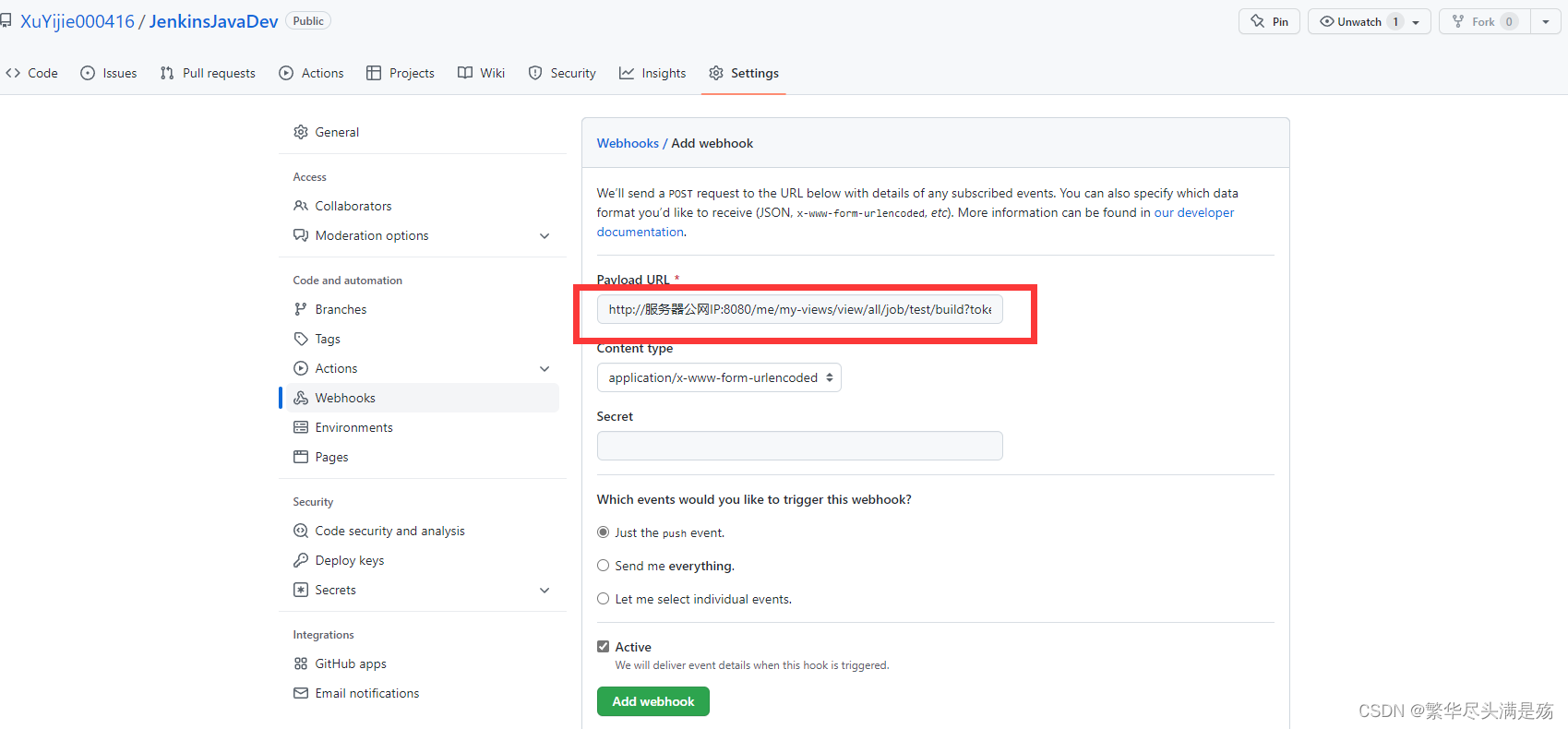Click the Moderation options comment icon
This screenshot has height=729, width=1568.
click(301, 235)
